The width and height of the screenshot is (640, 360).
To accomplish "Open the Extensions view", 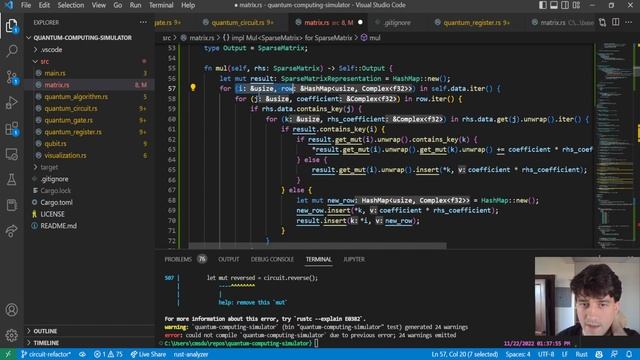I will 11,129.
